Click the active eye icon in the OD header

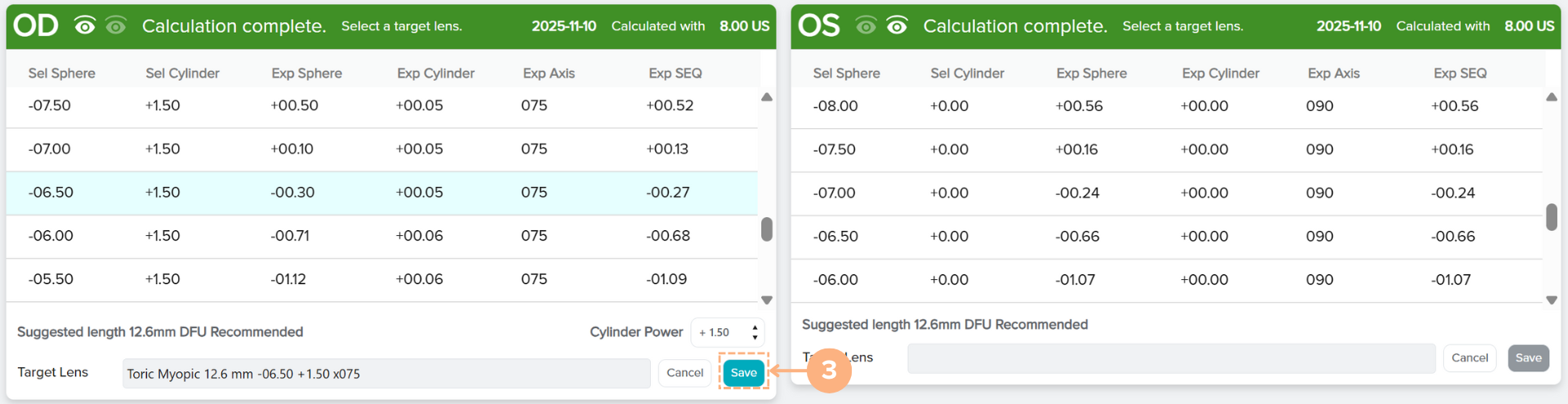click(x=84, y=26)
